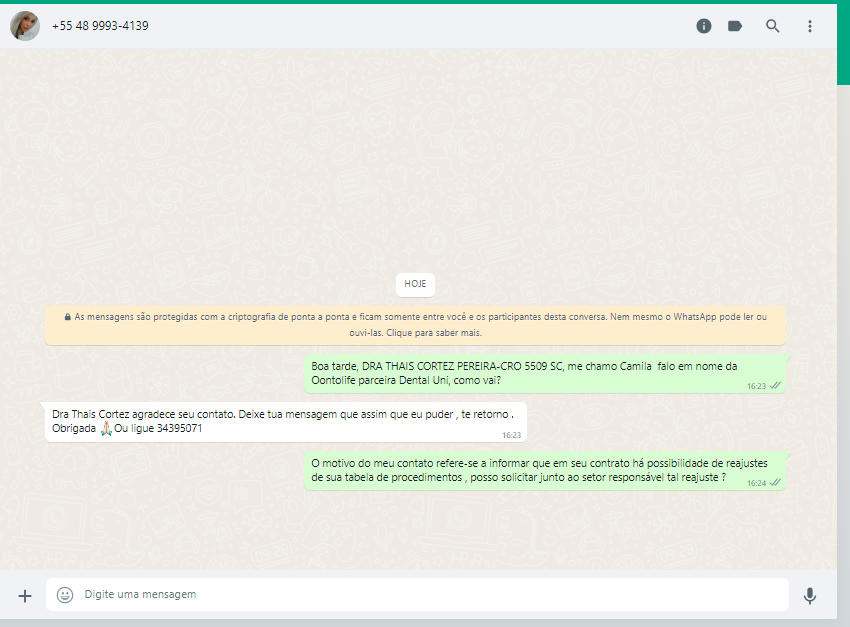Click the 'Dra Thais Cortez agradece' reply

[286, 422]
